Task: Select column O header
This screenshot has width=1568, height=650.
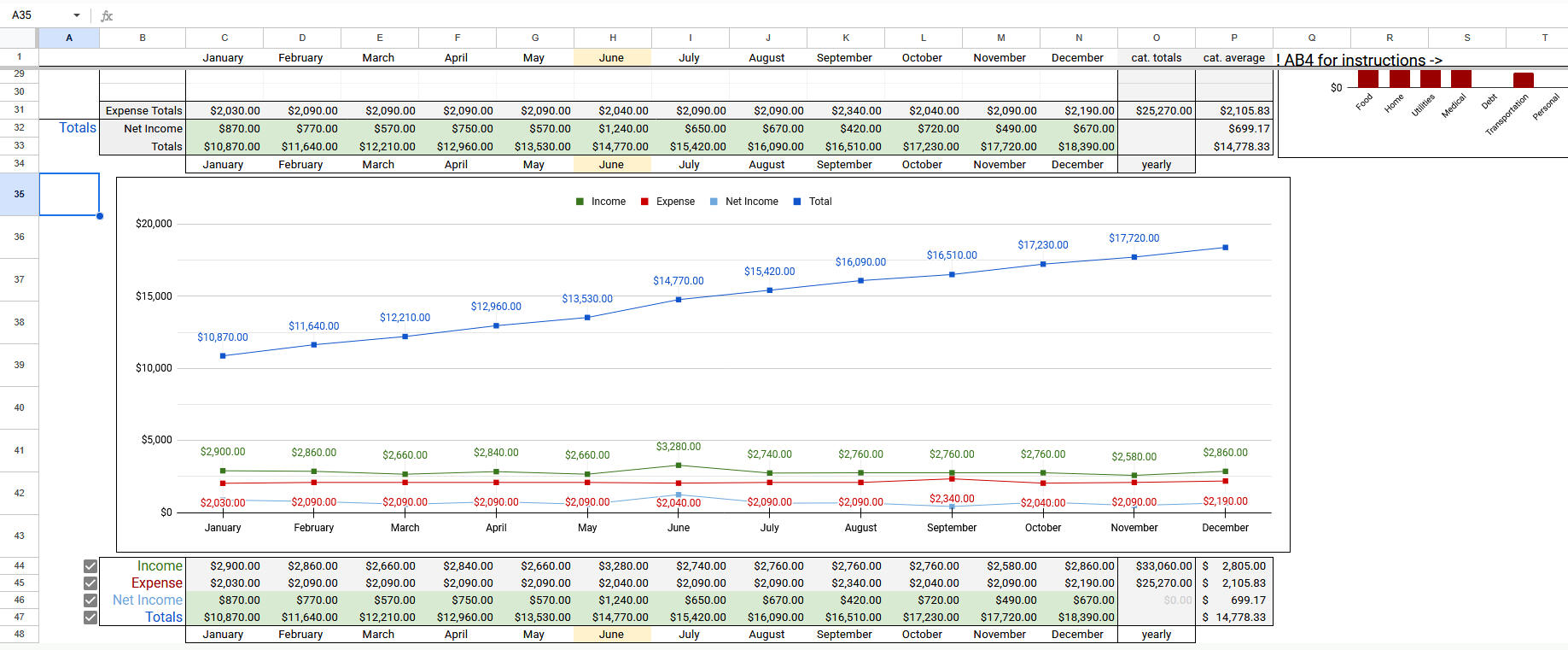Action: 1157,38
